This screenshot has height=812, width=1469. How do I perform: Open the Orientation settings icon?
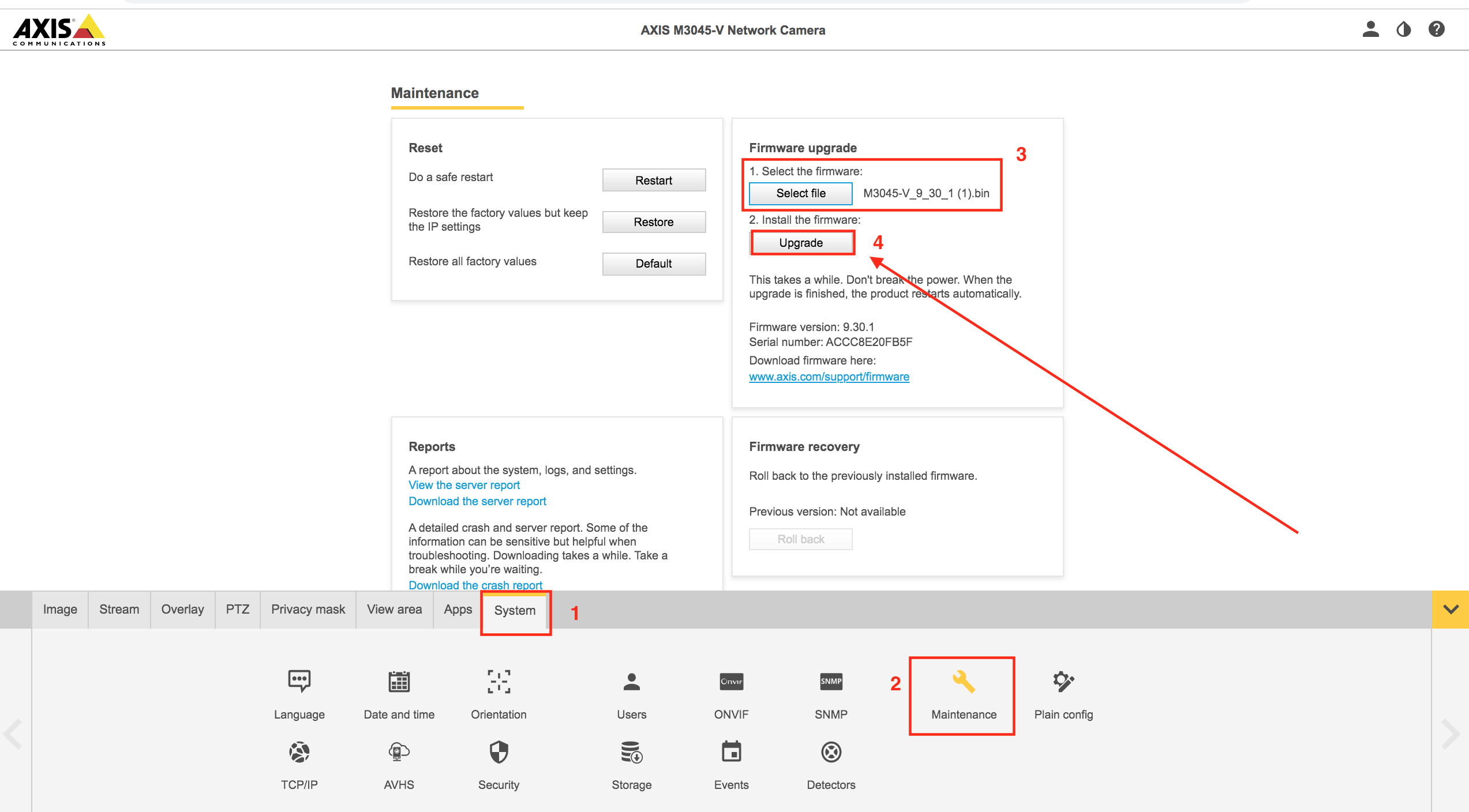click(x=499, y=682)
